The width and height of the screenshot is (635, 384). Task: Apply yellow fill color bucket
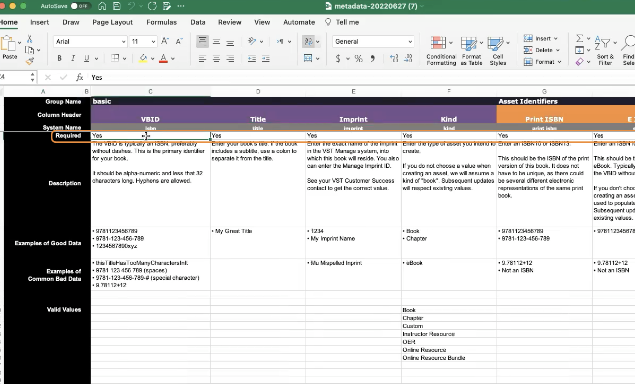pos(143,58)
